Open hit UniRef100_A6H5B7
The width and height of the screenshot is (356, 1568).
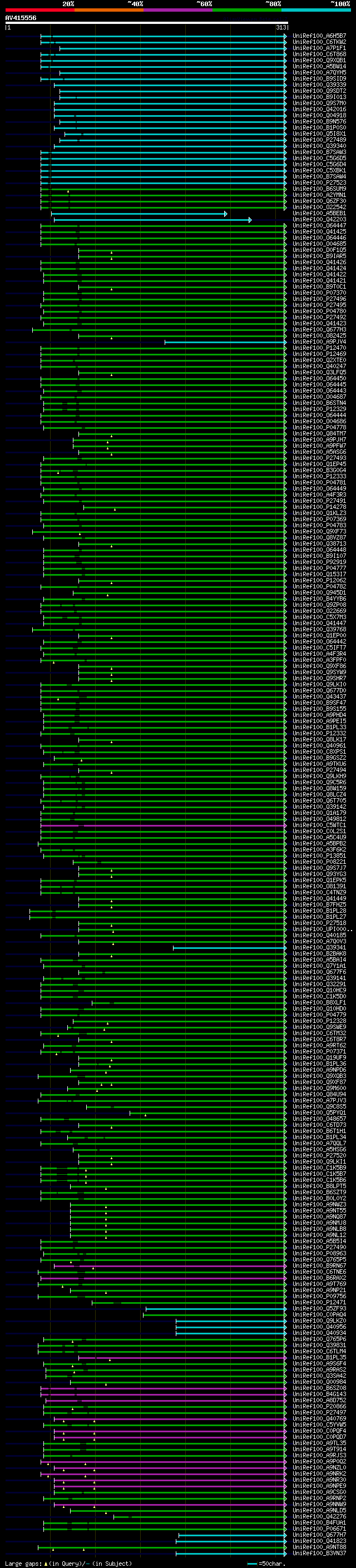tap(319, 36)
